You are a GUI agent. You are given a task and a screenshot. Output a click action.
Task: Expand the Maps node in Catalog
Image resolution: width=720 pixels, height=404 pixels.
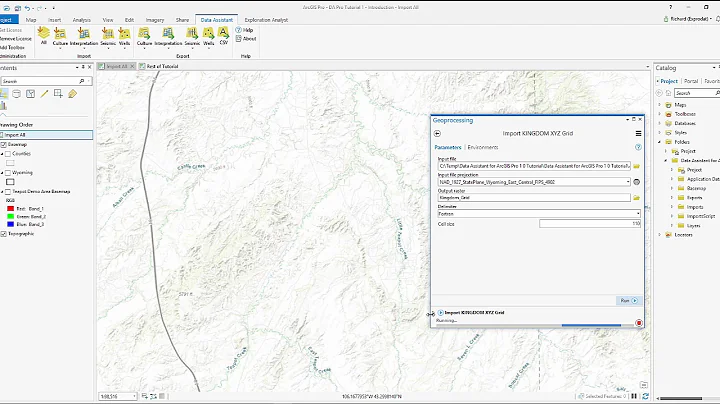tap(660, 105)
